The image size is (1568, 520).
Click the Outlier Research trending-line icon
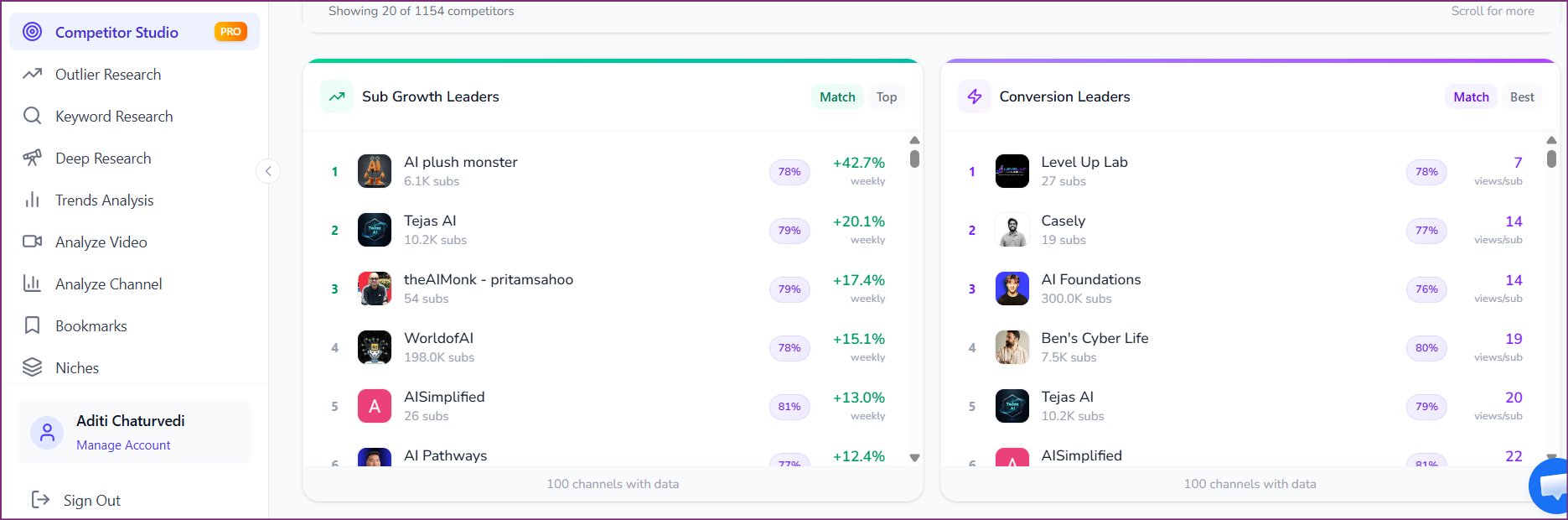click(32, 74)
